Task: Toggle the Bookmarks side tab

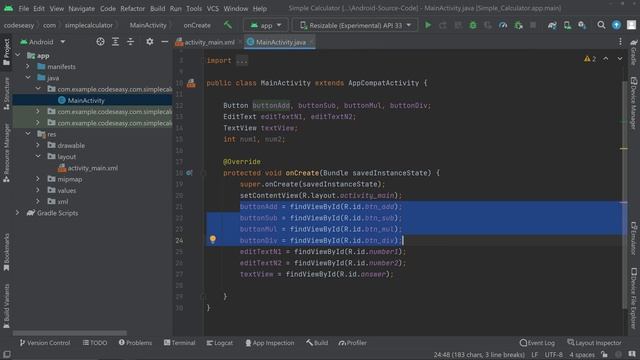Action: pos(6,252)
